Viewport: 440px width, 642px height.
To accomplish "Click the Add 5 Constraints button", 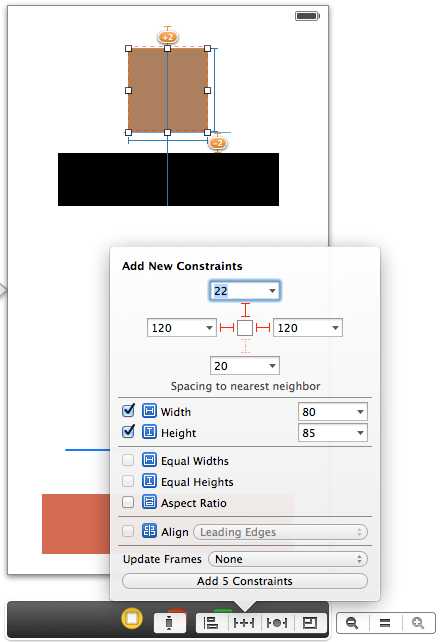I will coord(245,581).
